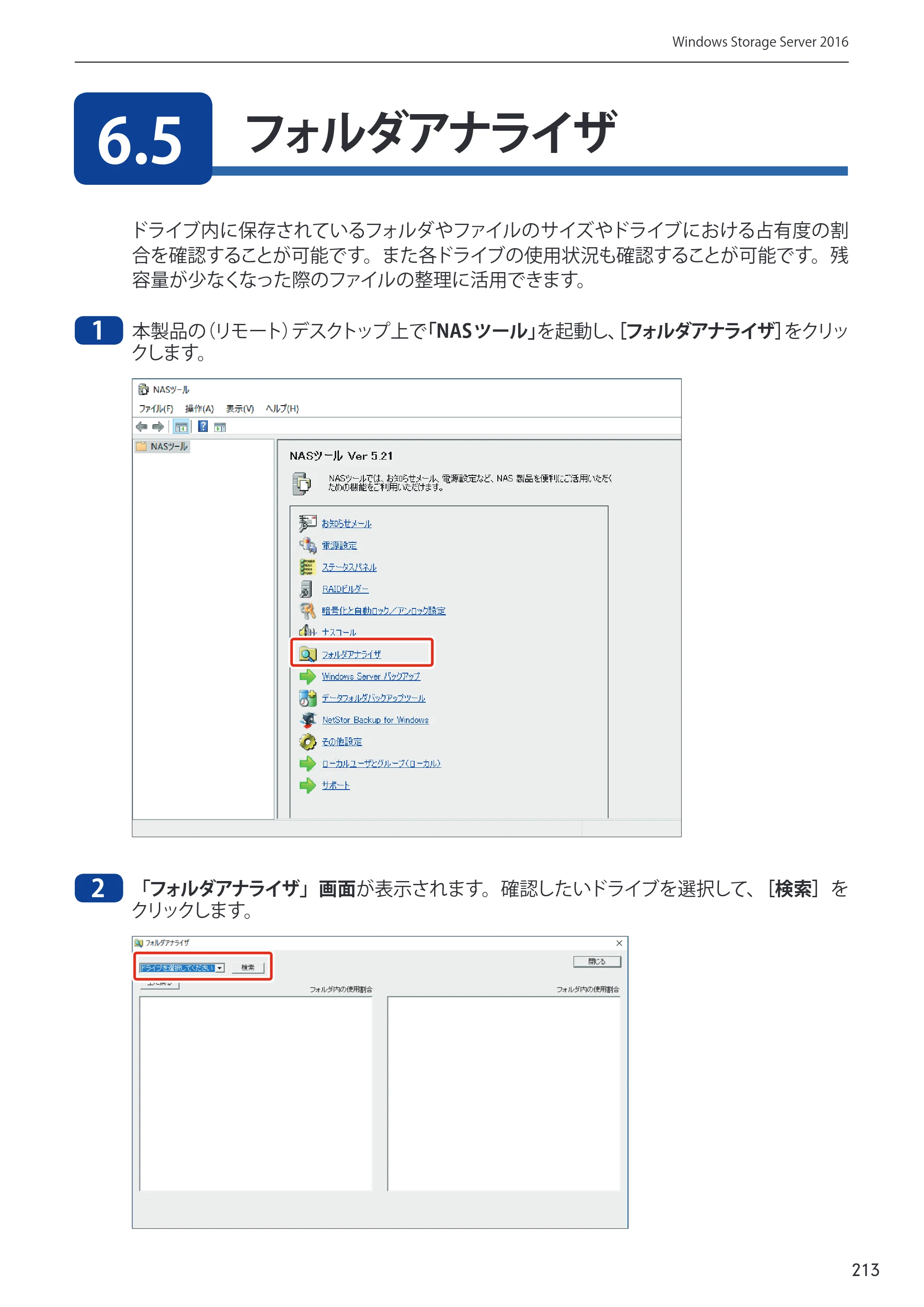Open the 操作(A) menu

point(199,408)
